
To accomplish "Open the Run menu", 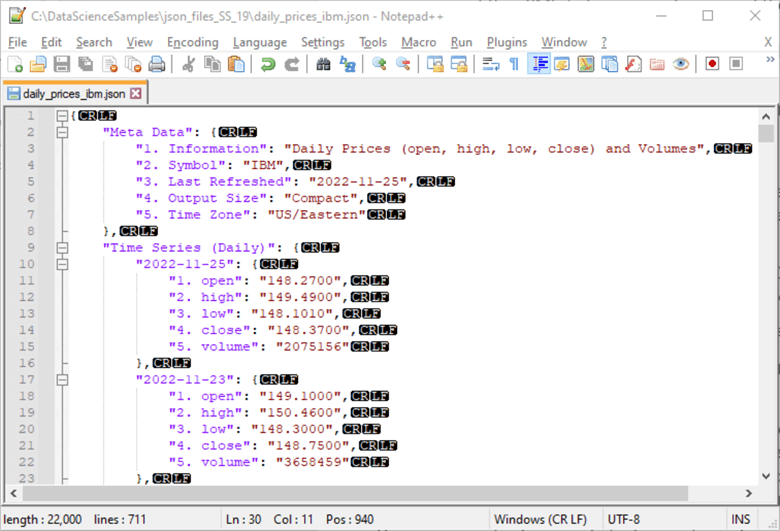I will [462, 43].
